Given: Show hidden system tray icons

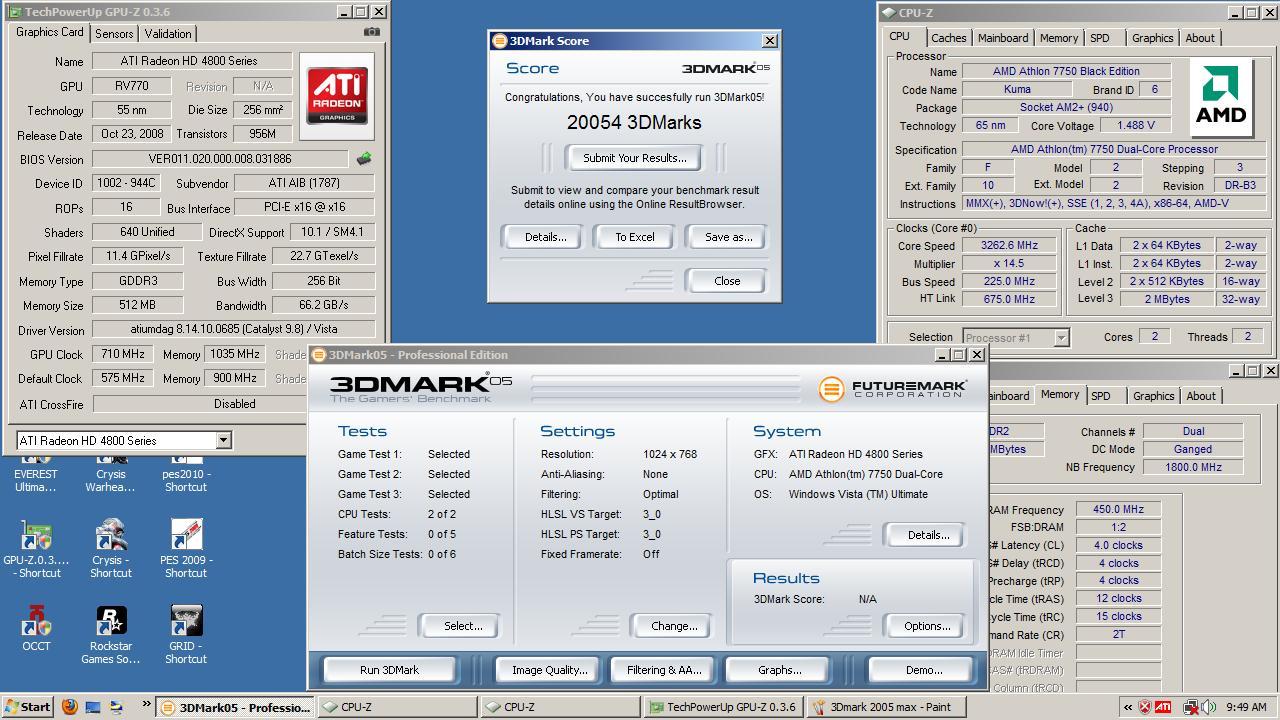Looking at the screenshot, I should click(x=1129, y=707).
